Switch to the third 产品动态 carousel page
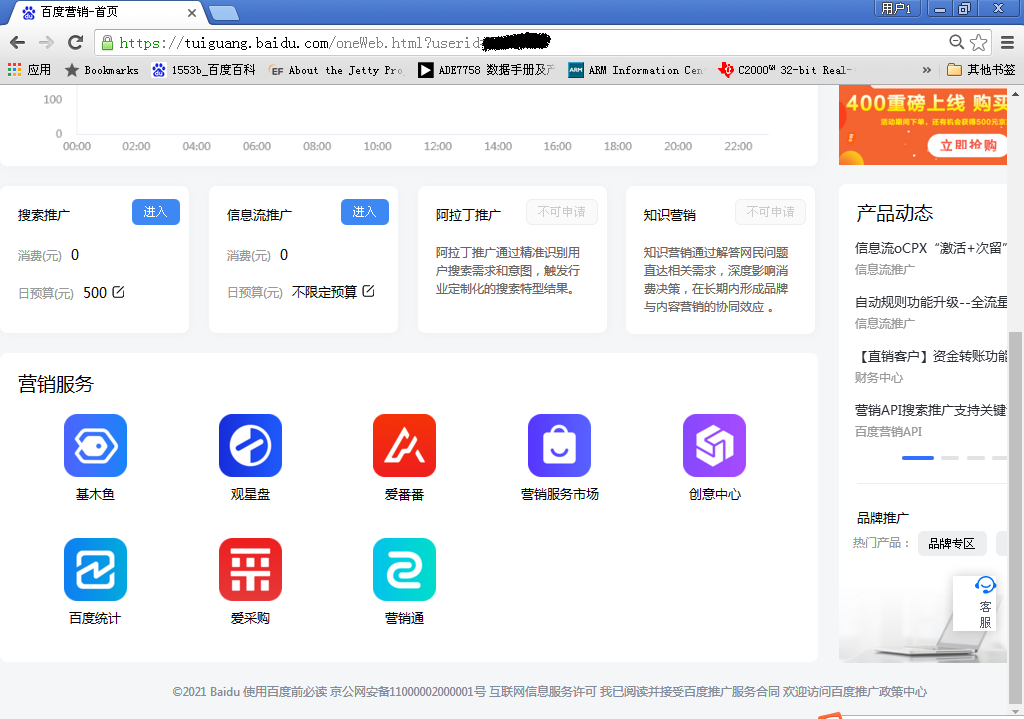1024x719 pixels. point(976,458)
